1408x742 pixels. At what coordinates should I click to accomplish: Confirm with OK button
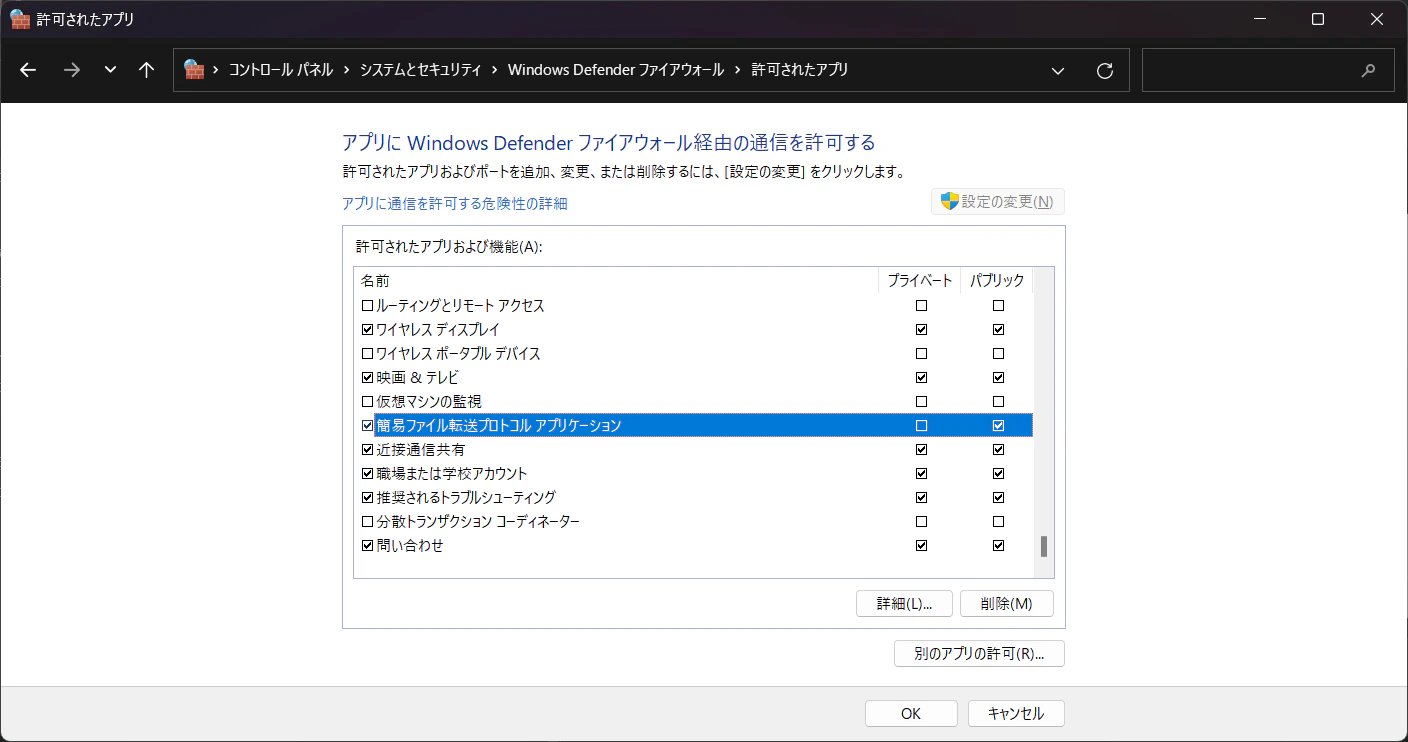point(911,713)
